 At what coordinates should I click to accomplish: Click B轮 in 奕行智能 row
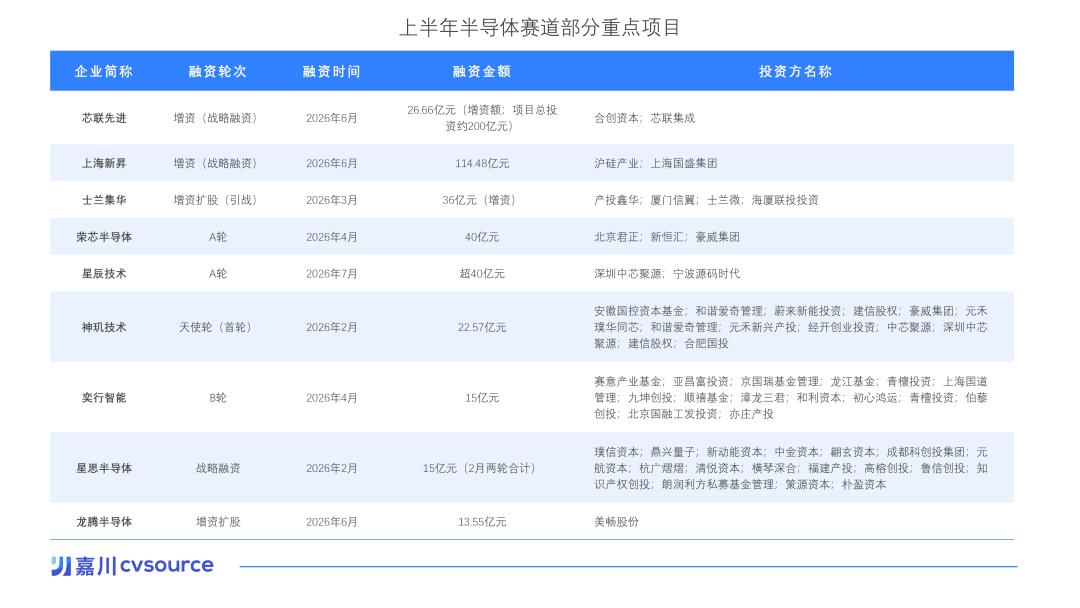pyautogui.click(x=218, y=398)
